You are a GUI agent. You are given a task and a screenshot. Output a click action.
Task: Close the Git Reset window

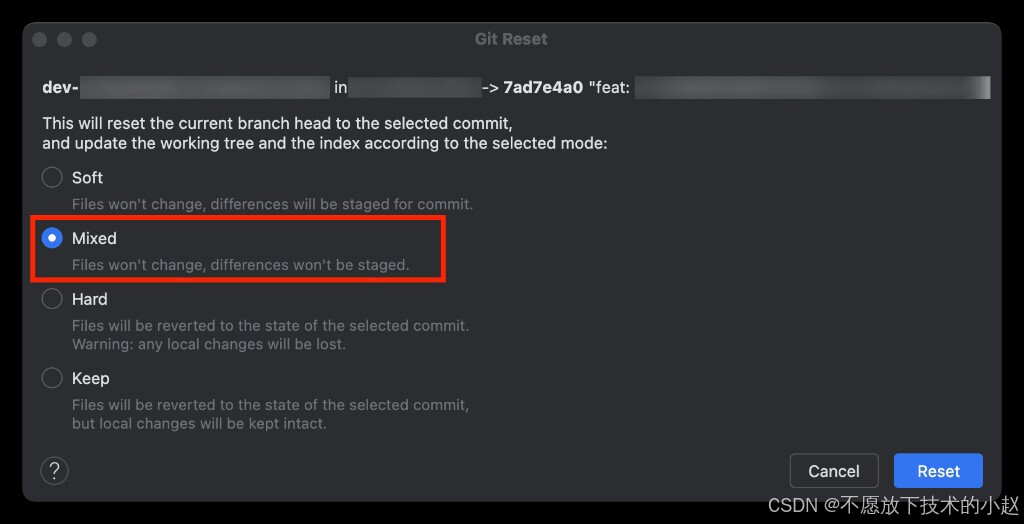(x=40, y=39)
